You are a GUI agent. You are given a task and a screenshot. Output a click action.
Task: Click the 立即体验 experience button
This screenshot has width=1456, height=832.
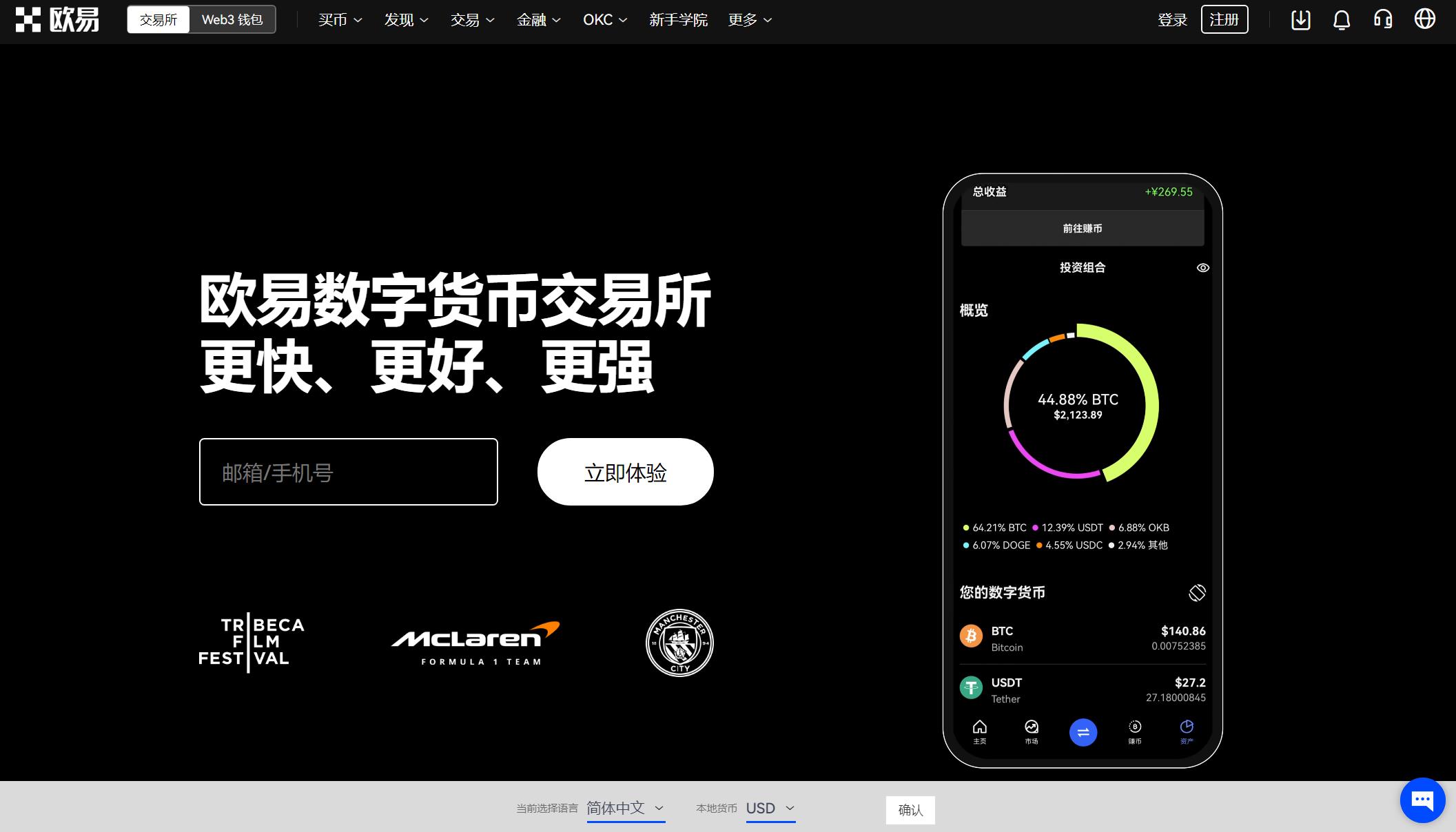[625, 471]
